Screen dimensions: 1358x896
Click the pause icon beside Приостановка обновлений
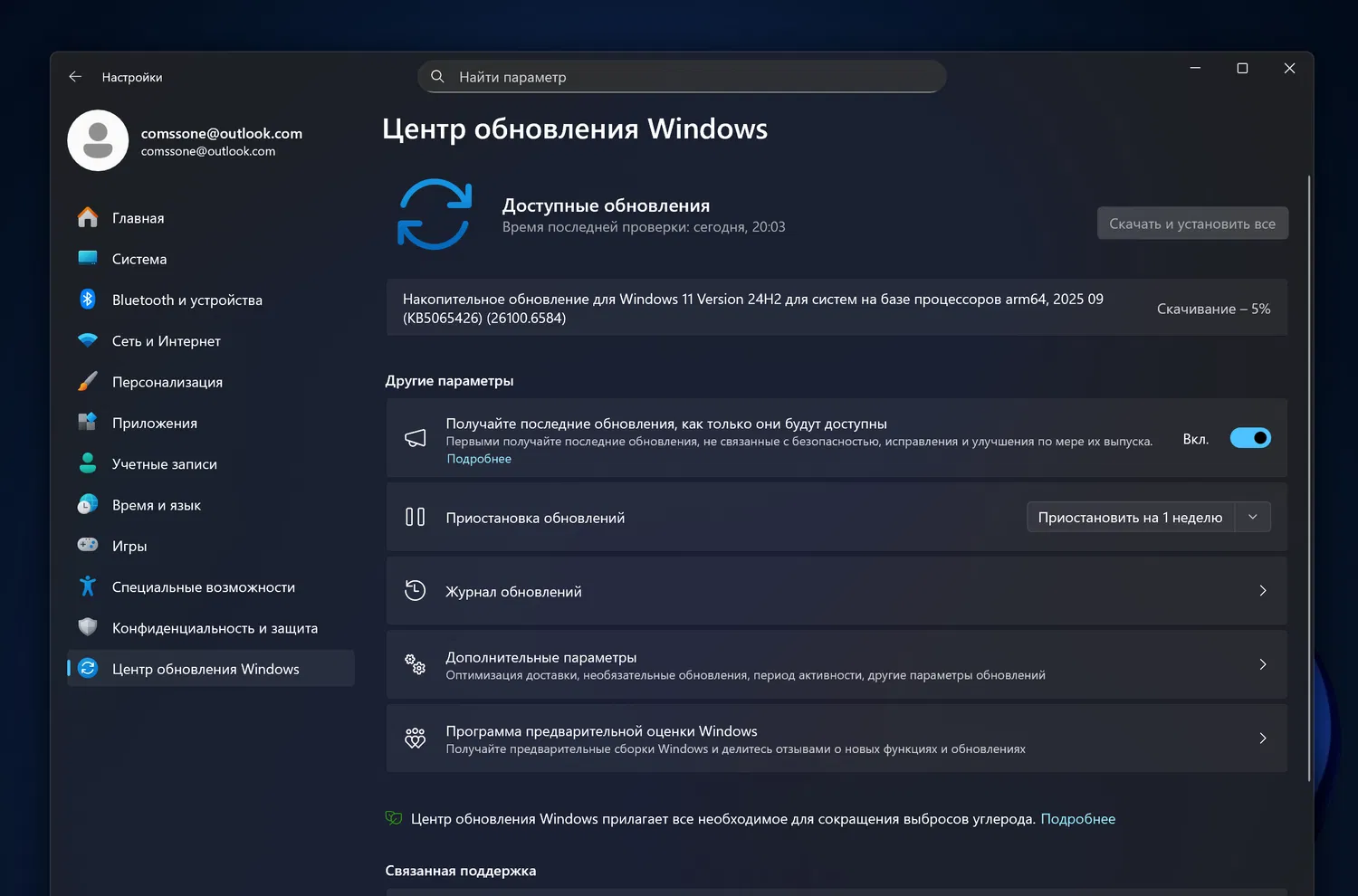point(415,517)
